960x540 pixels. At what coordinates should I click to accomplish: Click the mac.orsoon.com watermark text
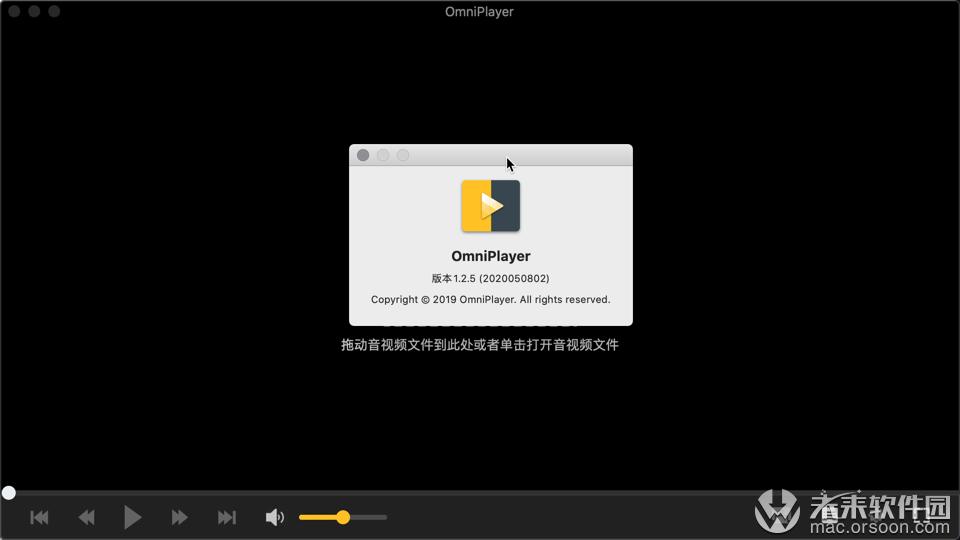coord(858,526)
